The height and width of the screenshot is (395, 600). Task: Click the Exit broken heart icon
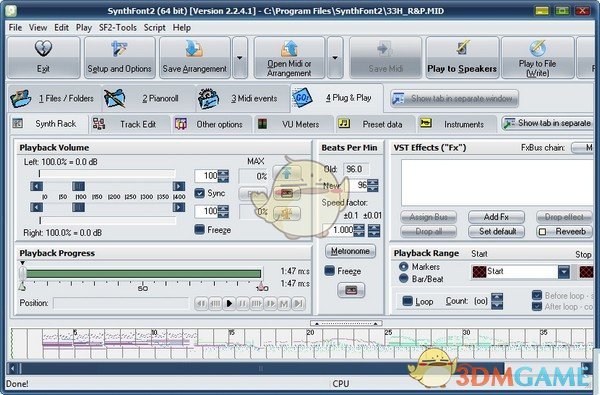tap(43, 49)
